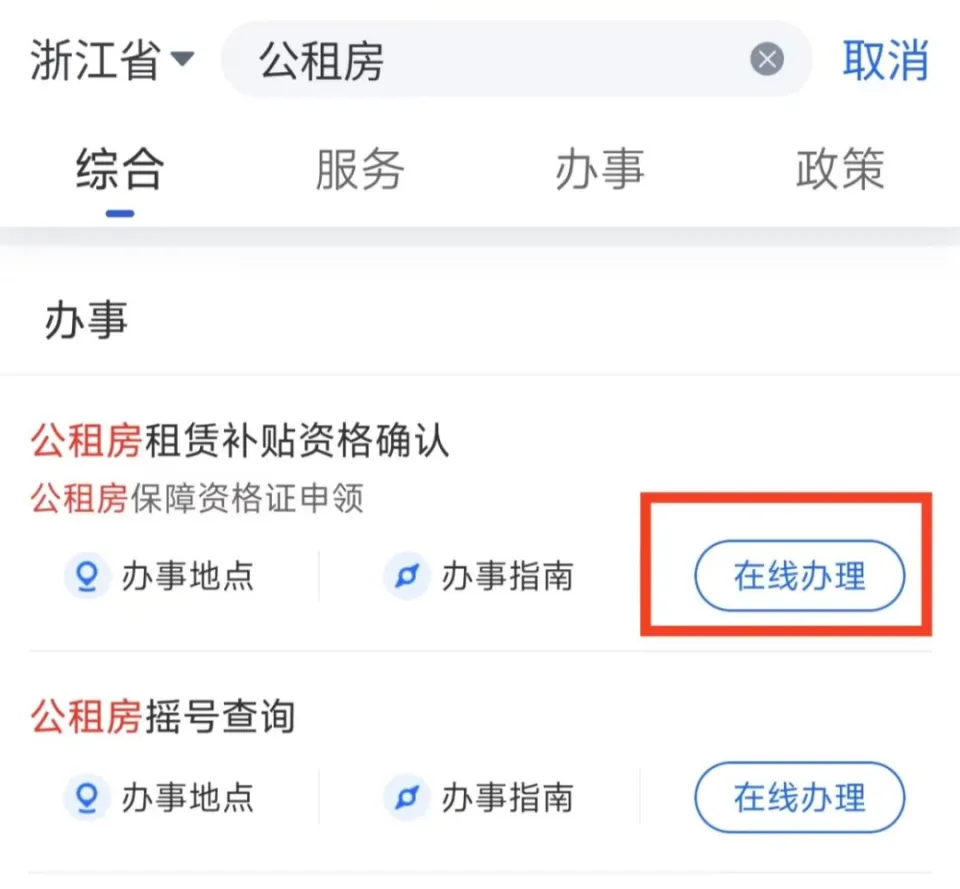Tap 办事地点 text under first result

click(190, 576)
